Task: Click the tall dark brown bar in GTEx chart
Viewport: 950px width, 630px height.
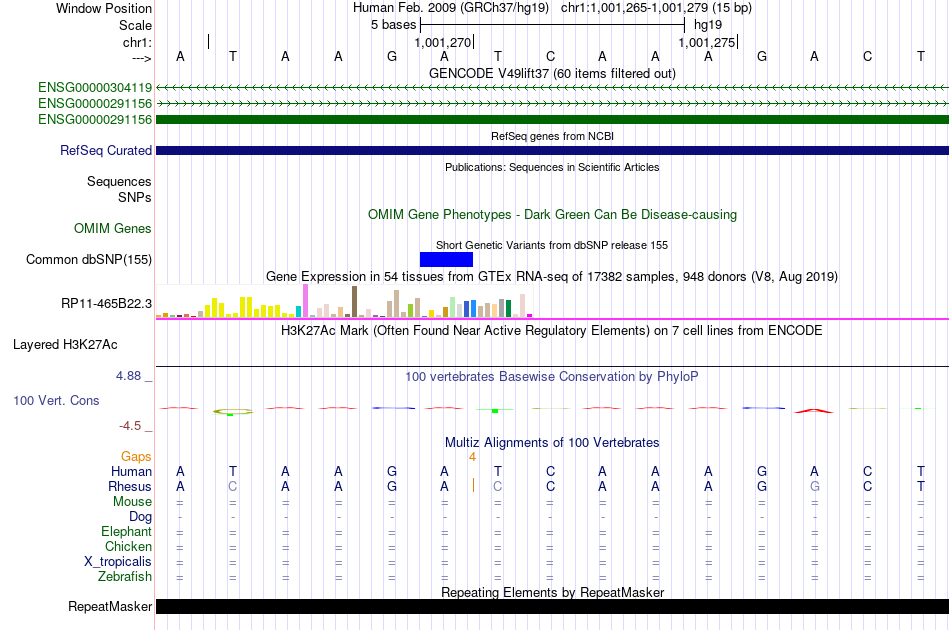Action: point(354,302)
